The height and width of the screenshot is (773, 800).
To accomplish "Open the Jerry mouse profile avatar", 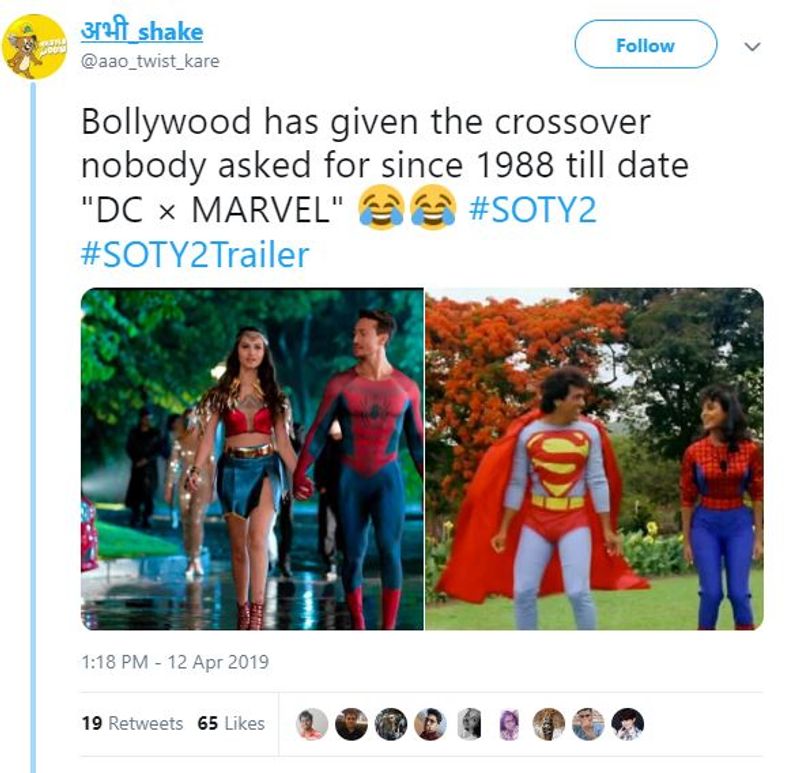I will click(x=34, y=47).
